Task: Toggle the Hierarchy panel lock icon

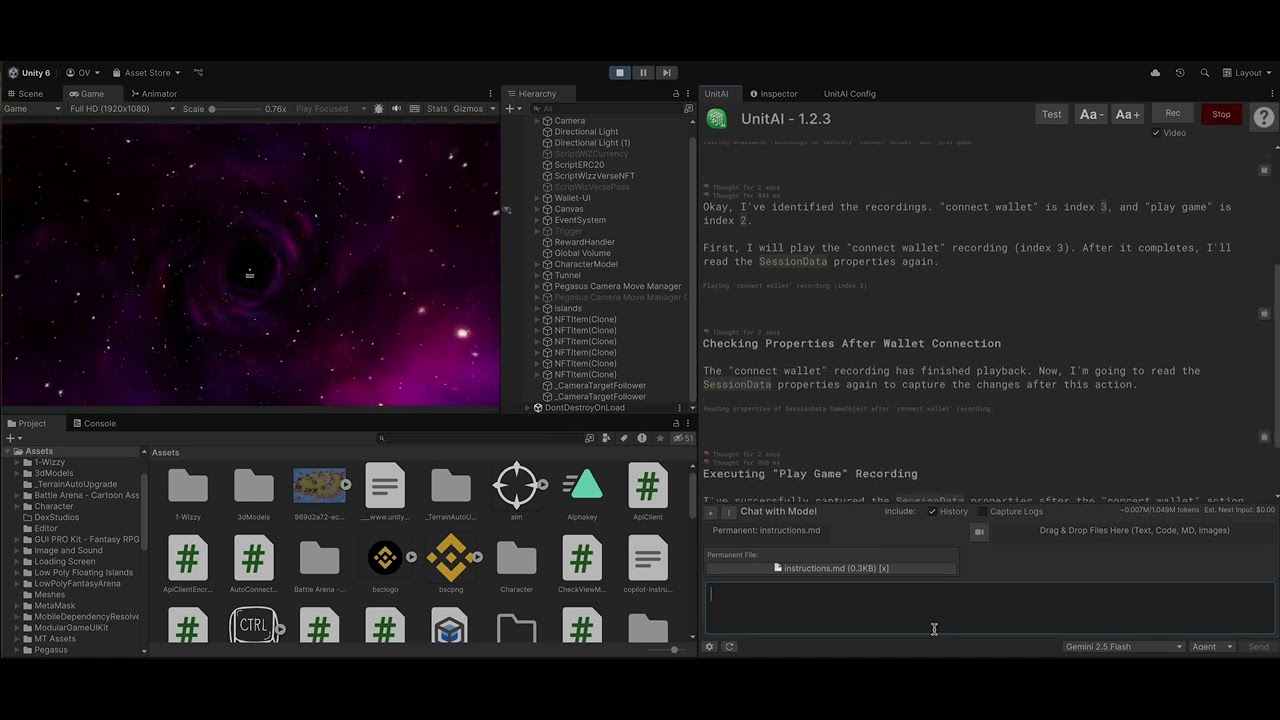Action: pos(676,94)
